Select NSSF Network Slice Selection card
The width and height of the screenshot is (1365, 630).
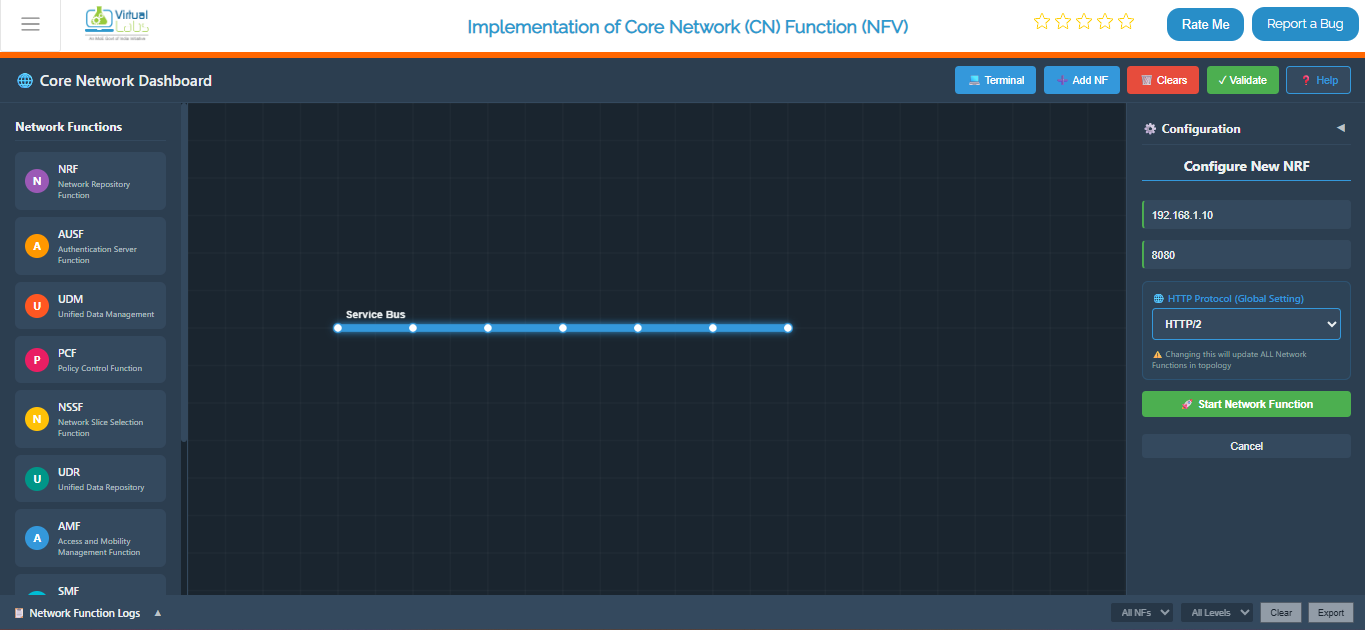click(x=90, y=419)
